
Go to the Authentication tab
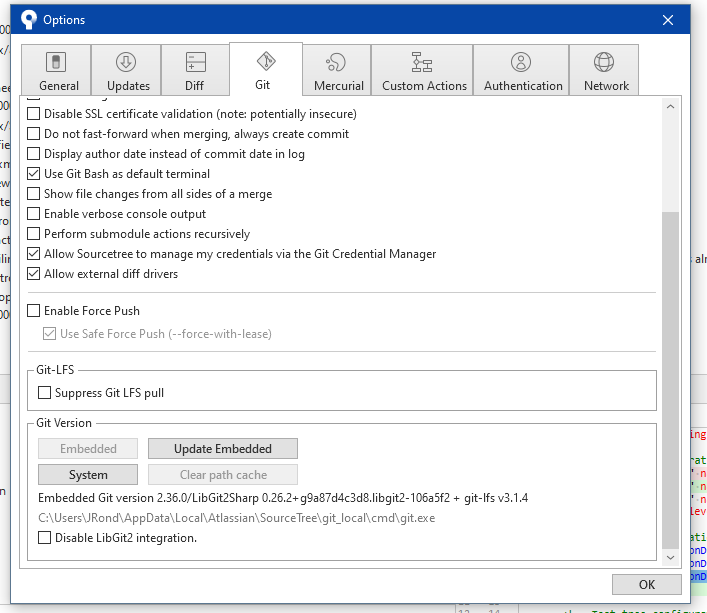[x=521, y=70]
